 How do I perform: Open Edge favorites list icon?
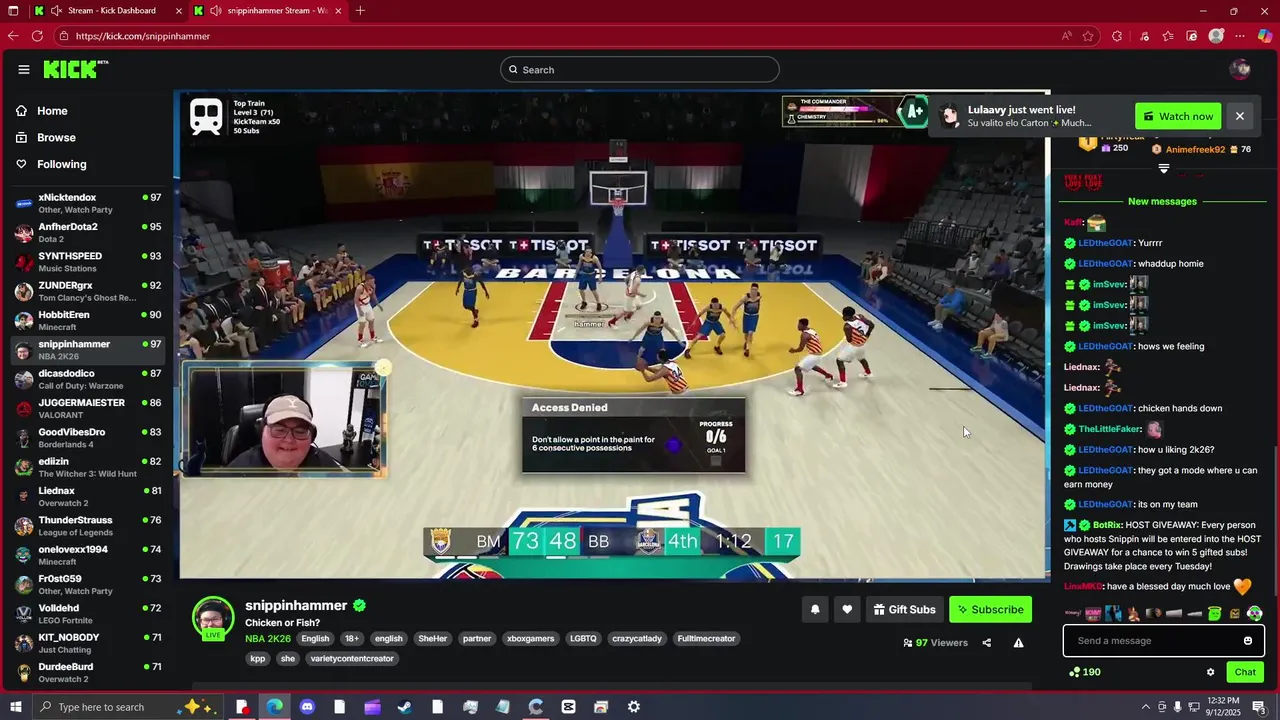click(x=1168, y=36)
